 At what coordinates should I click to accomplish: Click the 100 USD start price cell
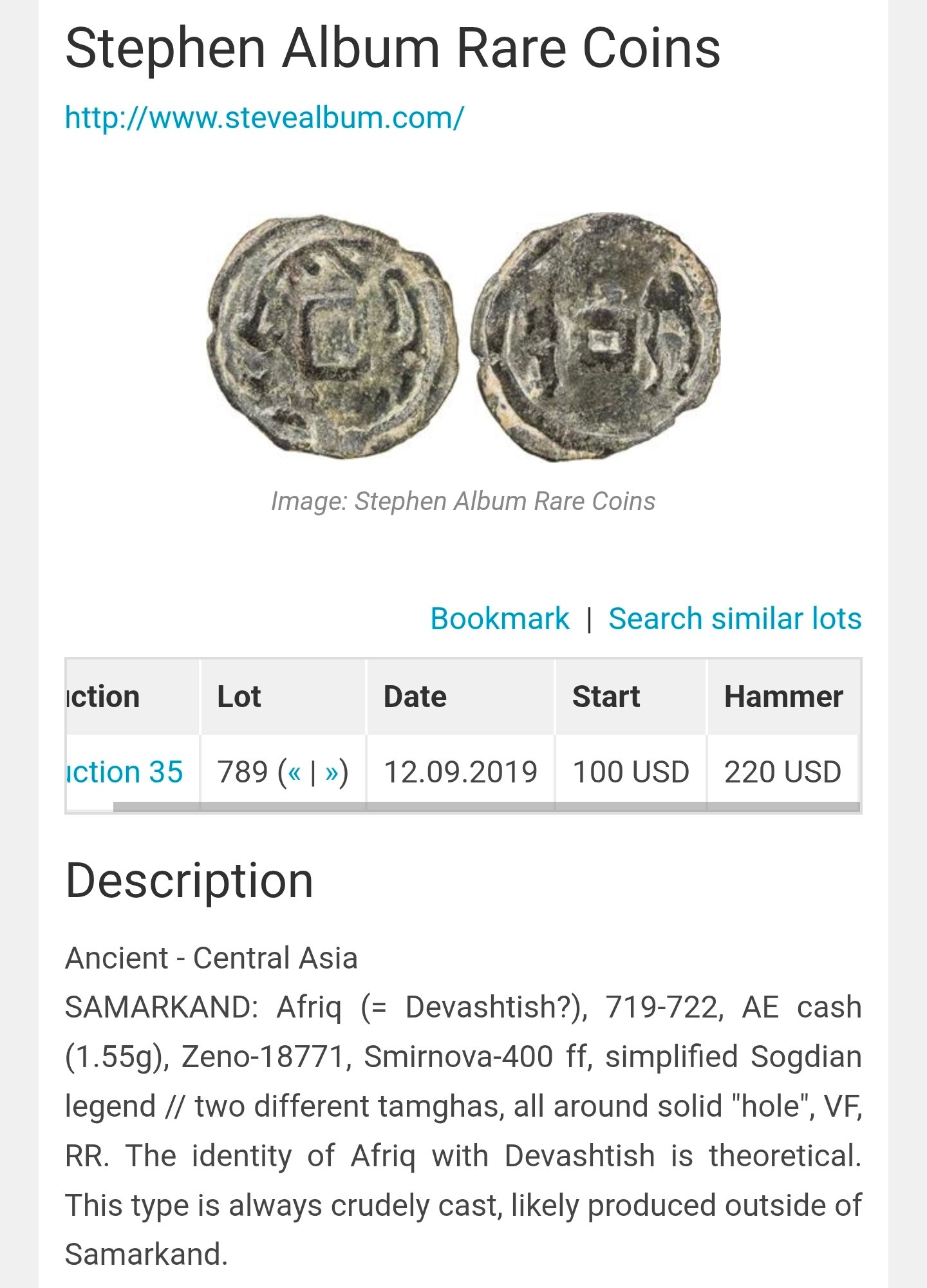point(631,772)
